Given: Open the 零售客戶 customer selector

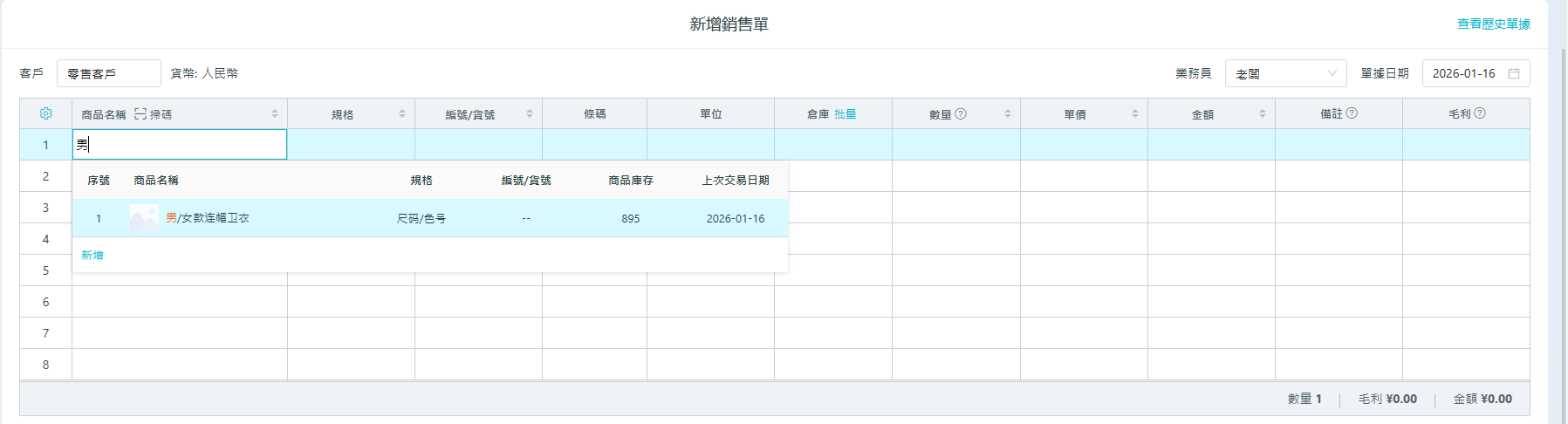Looking at the screenshot, I should click(x=108, y=73).
